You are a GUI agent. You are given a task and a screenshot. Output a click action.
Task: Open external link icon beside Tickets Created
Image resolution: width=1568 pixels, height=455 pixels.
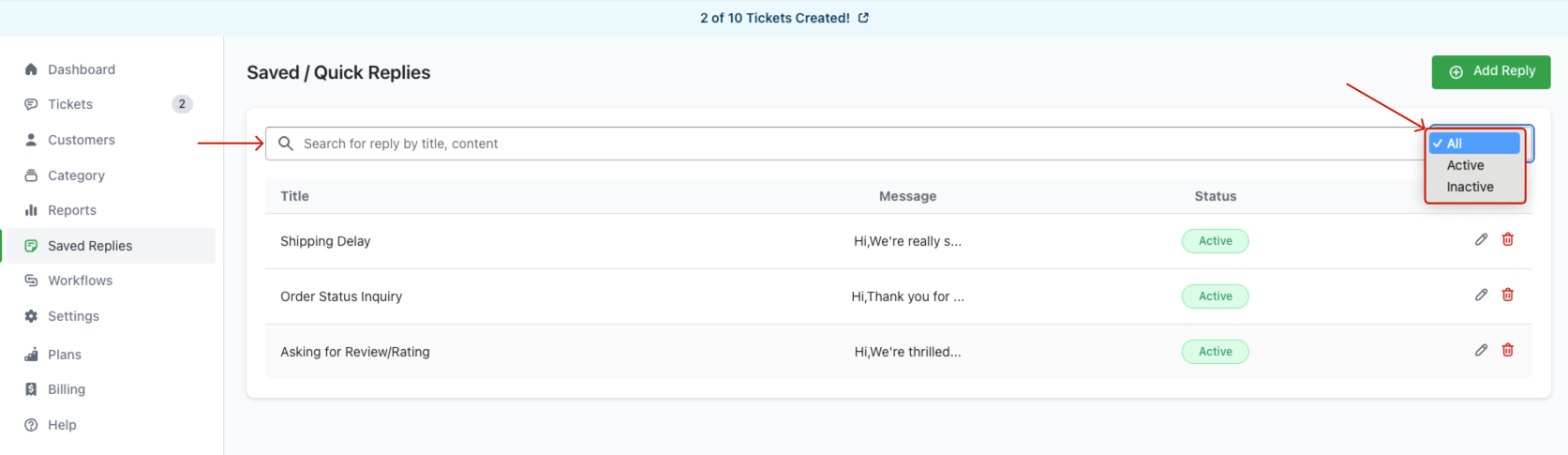coord(863,18)
